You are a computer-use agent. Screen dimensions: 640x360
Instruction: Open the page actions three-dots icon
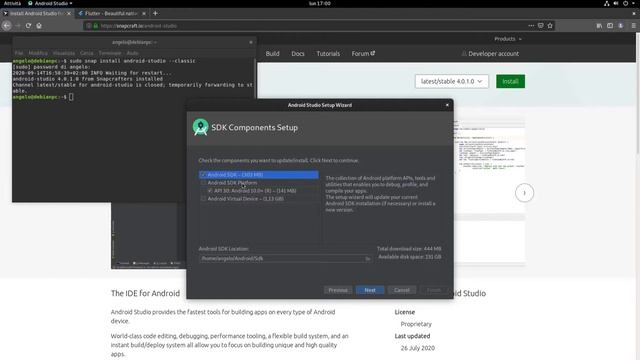point(531,26)
